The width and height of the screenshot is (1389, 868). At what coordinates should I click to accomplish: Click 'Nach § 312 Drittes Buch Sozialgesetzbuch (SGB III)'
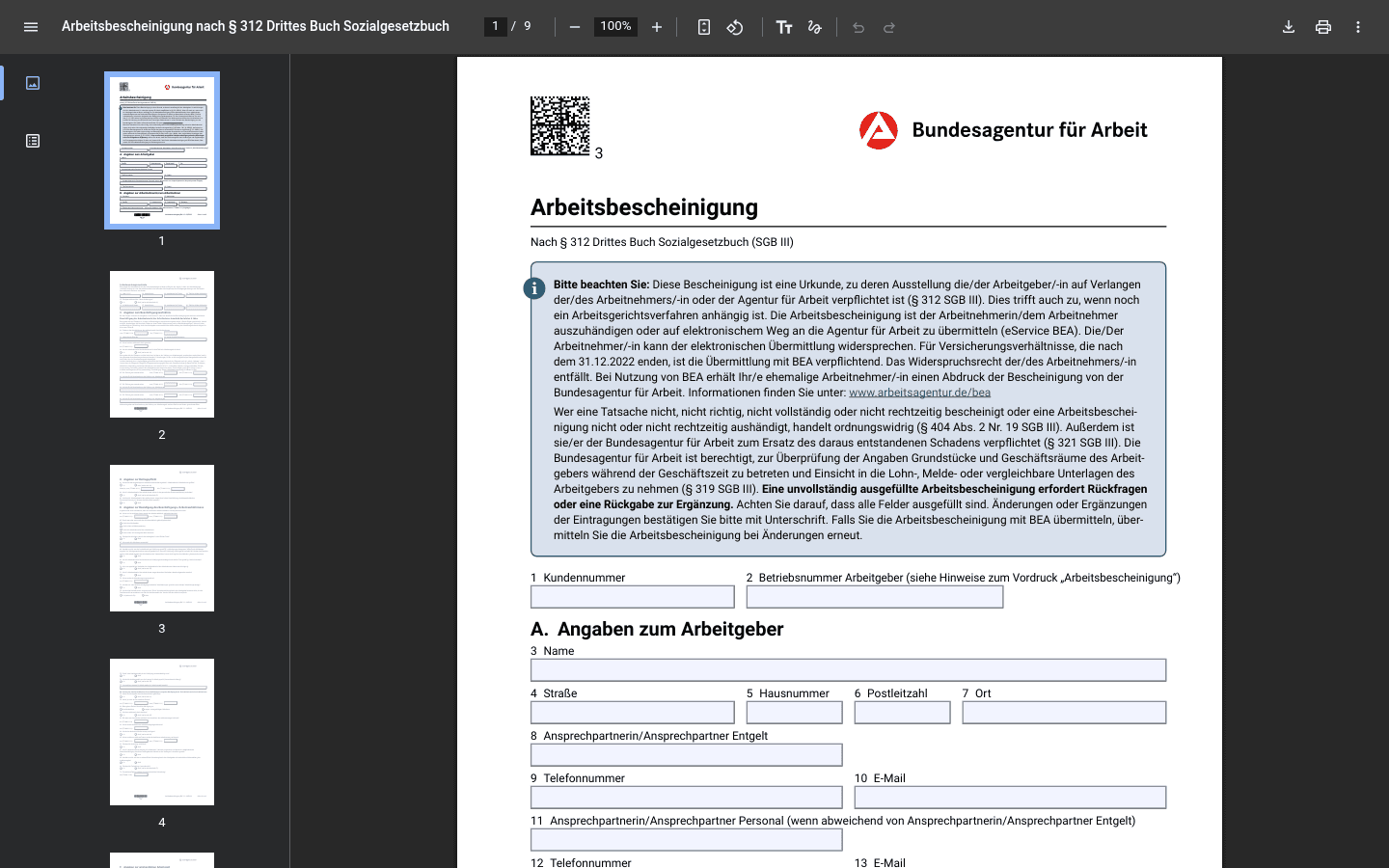[662, 242]
